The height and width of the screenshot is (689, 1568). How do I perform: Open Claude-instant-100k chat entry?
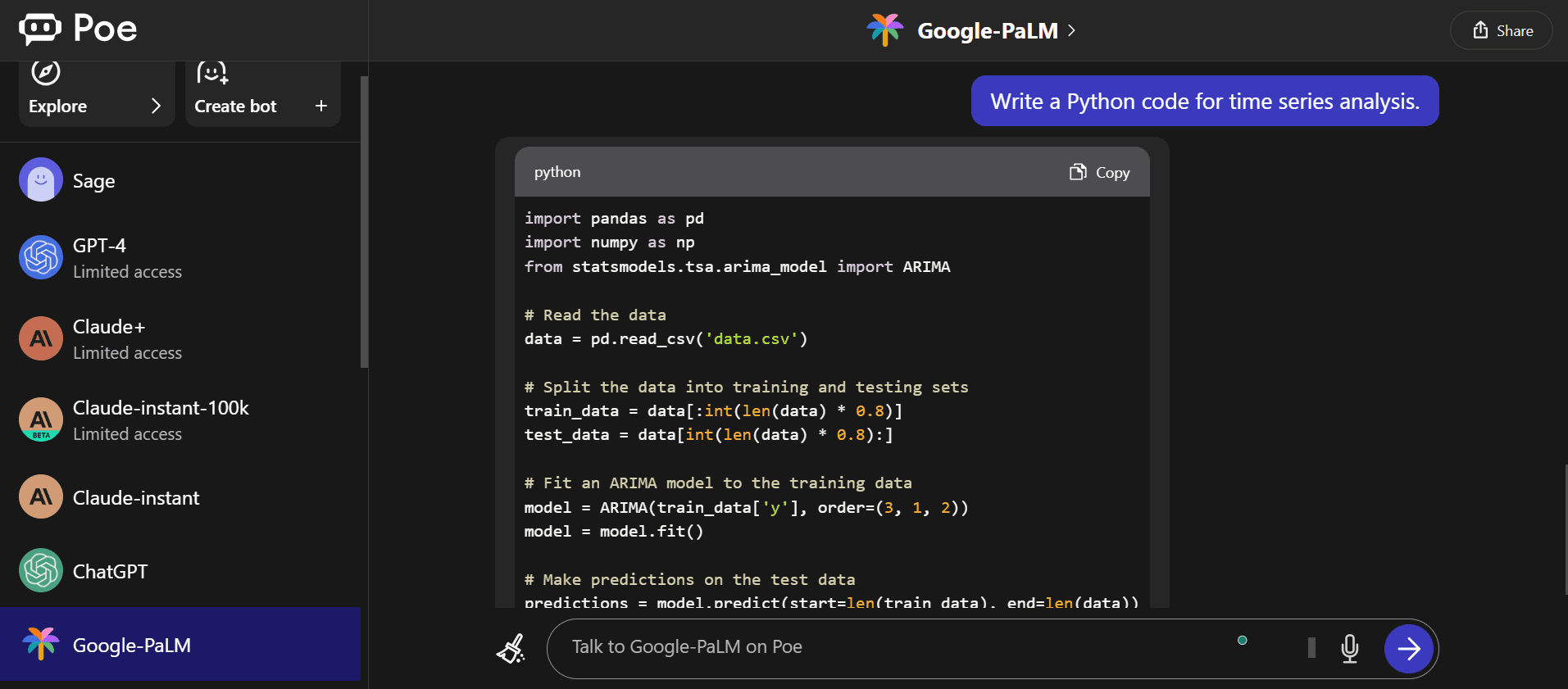pos(180,419)
